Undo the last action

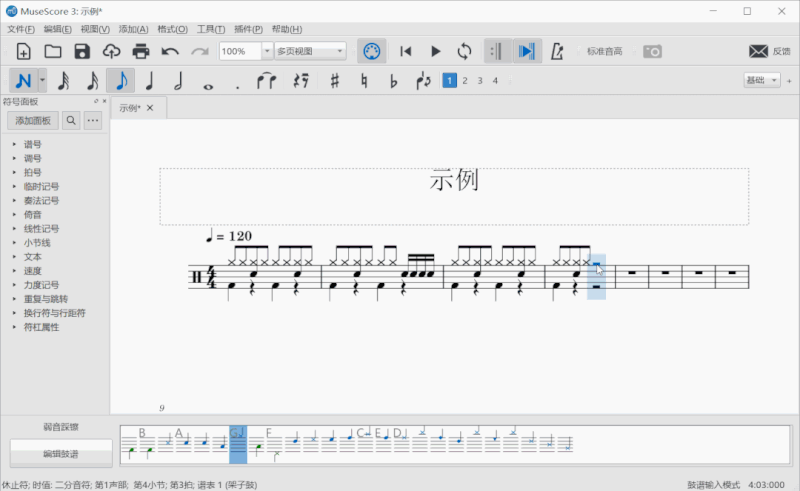pyautogui.click(x=170, y=51)
